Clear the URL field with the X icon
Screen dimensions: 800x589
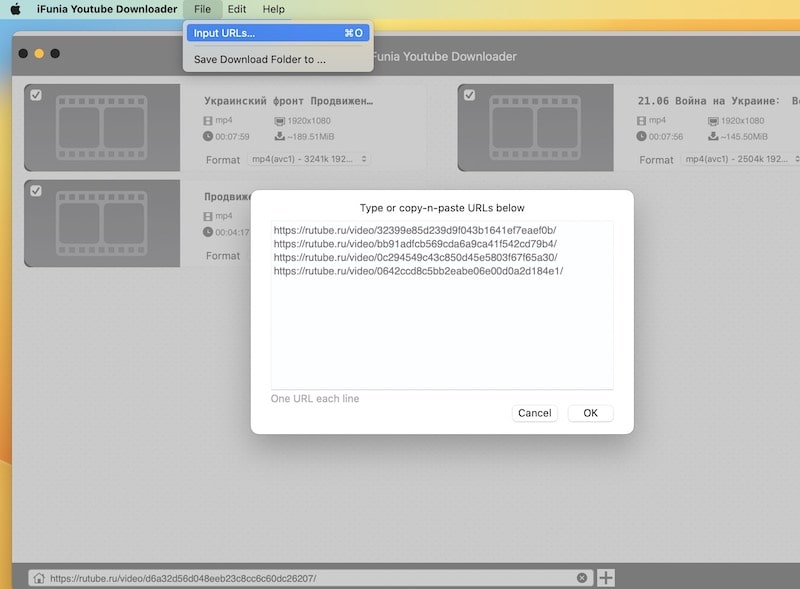(x=582, y=578)
